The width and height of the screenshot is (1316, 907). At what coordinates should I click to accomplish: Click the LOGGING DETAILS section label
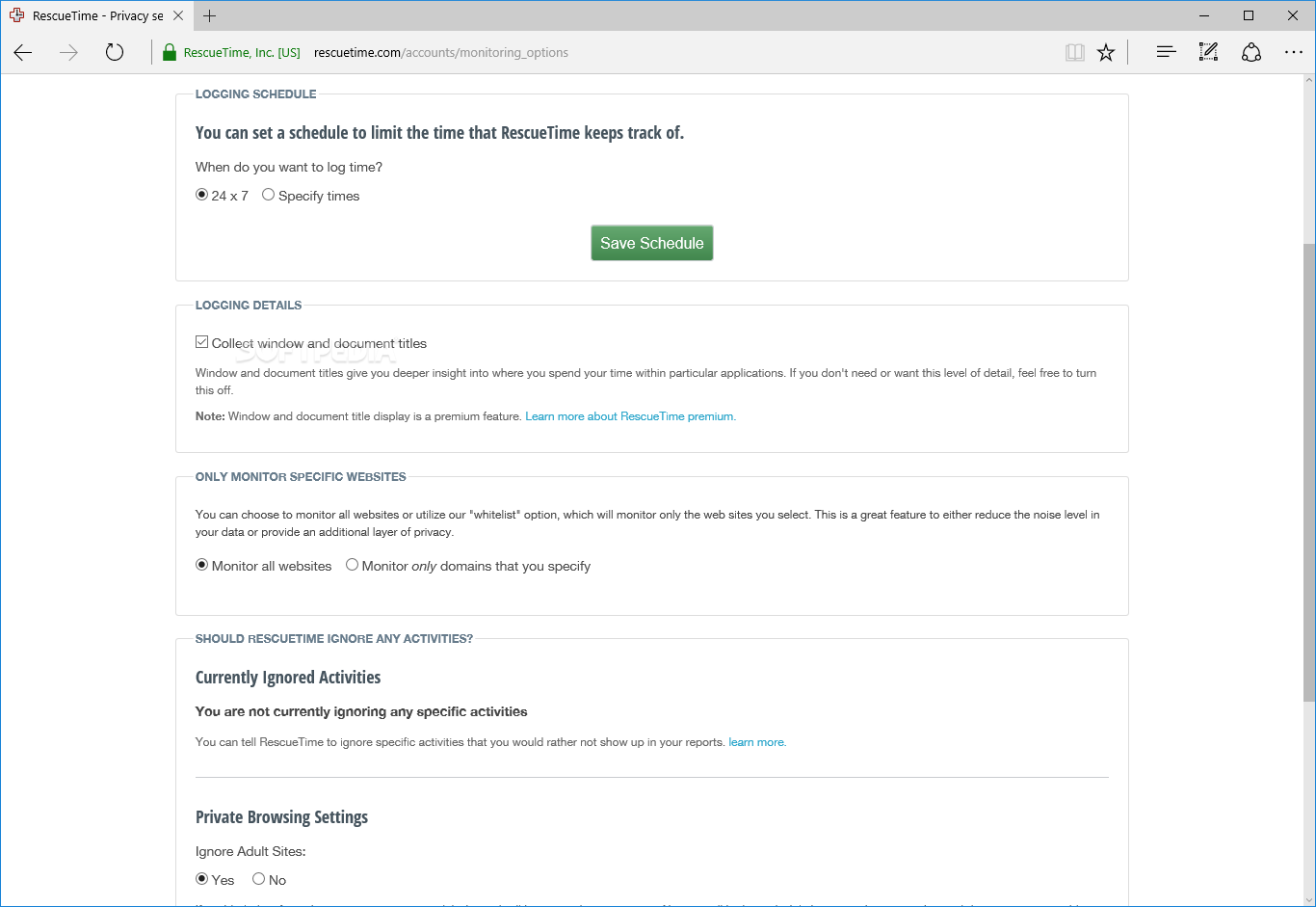pos(249,306)
